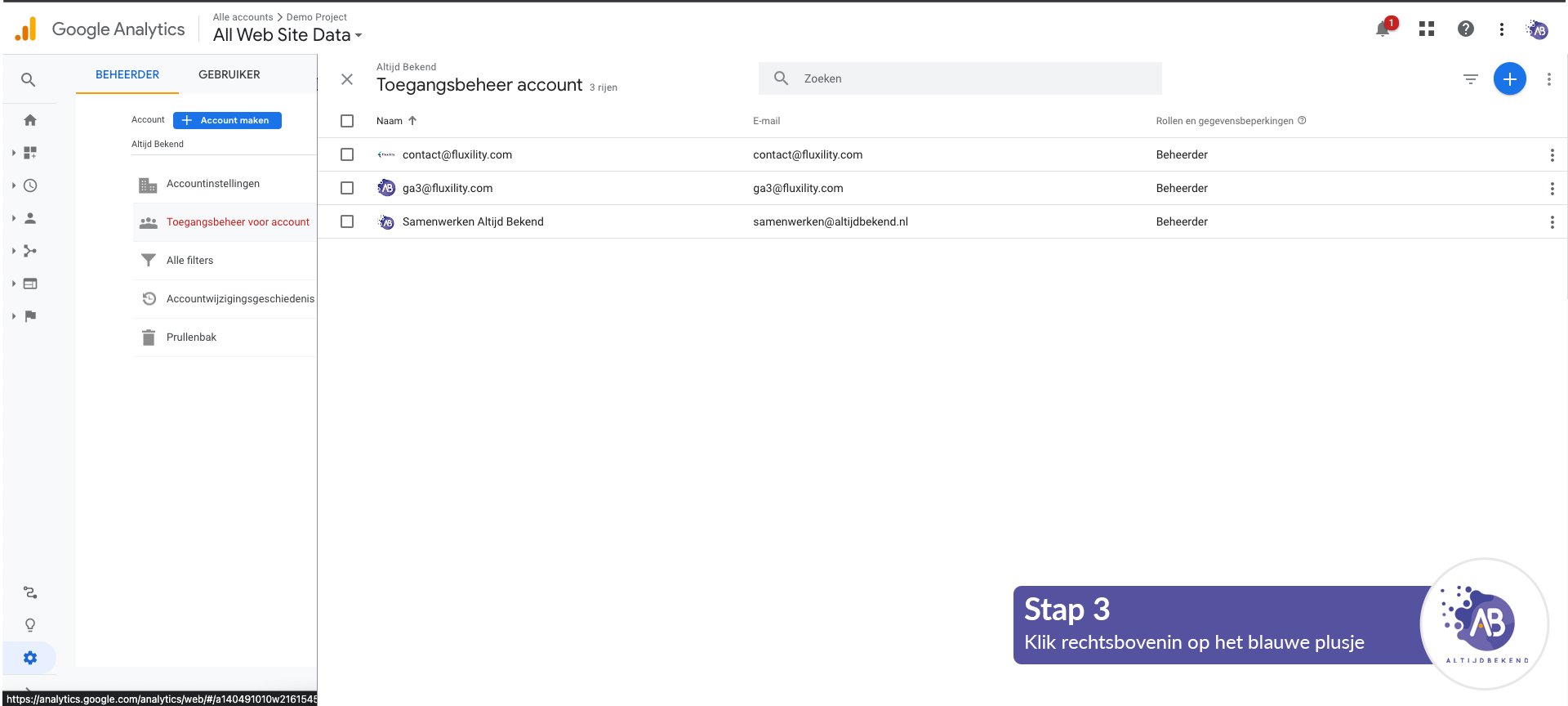Open Accountinstellingen menu item
1568x706 pixels.
coord(212,184)
